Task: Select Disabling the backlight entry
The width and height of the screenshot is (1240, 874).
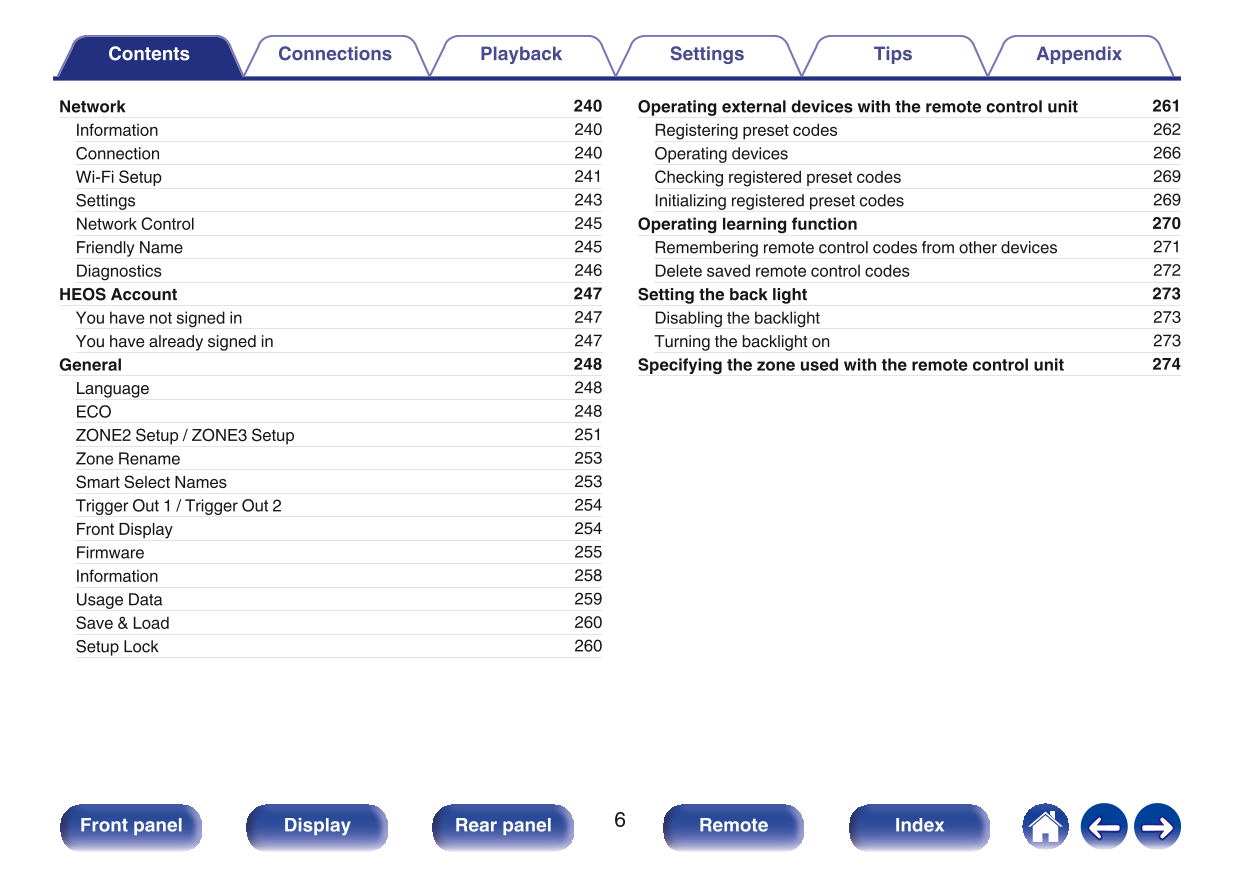Action: point(737,318)
